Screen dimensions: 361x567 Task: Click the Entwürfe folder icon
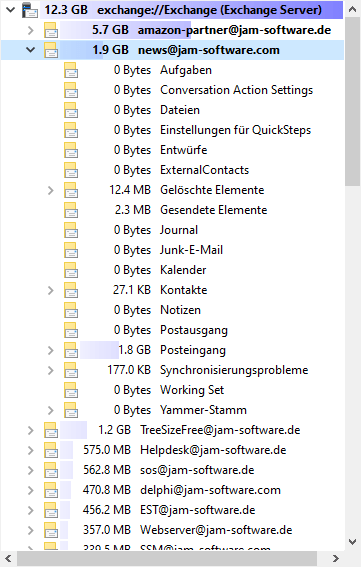coord(71,150)
